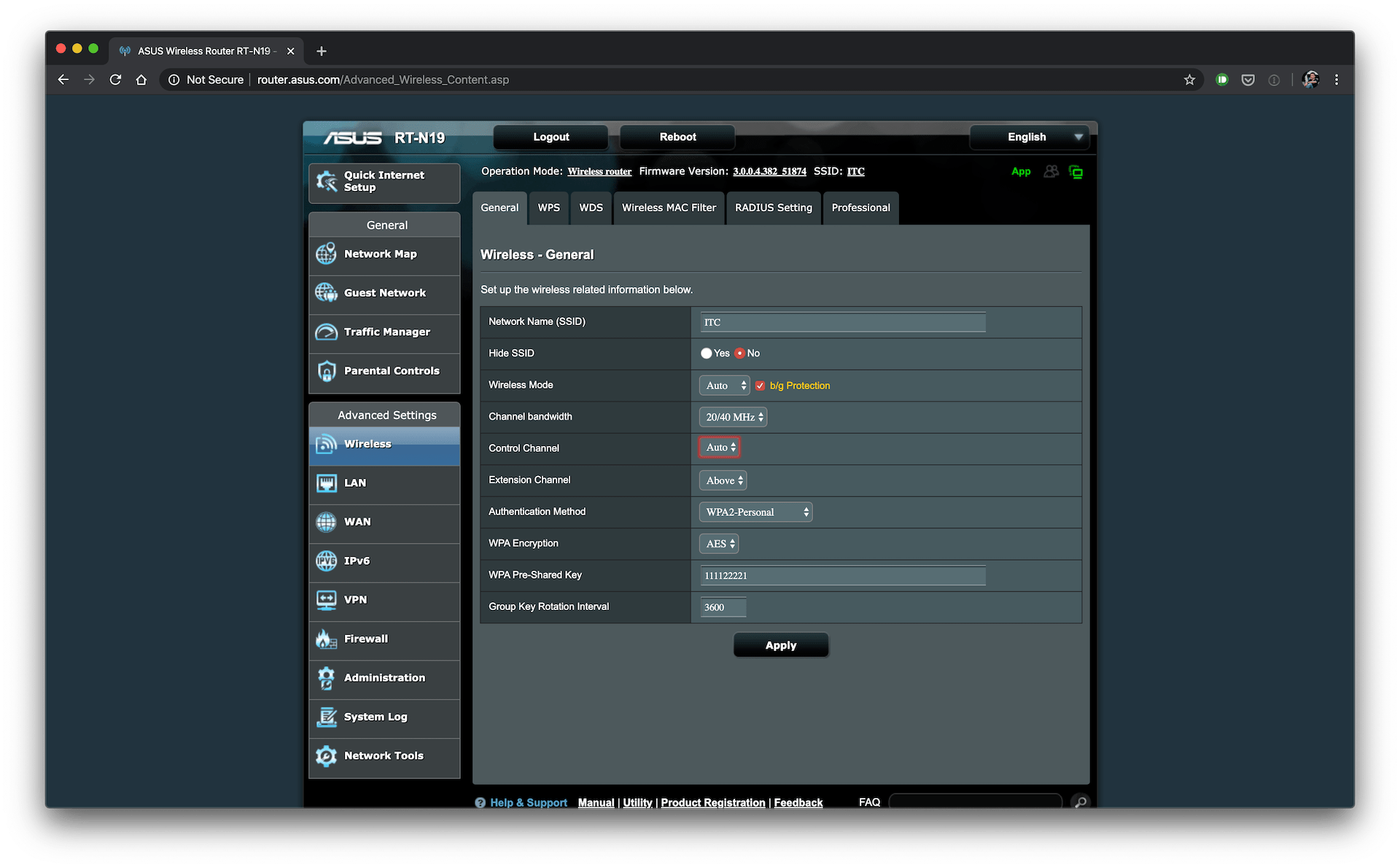Open the Manual link in footer
Image resolution: width=1400 pixels, height=868 pixels.
click(x=596, y=802)
